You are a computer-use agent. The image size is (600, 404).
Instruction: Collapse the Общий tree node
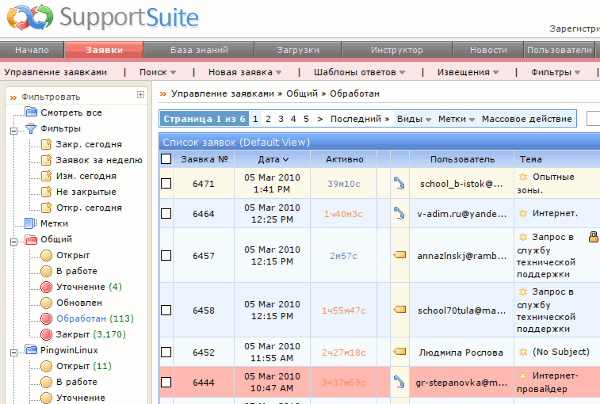click(13, 240)
